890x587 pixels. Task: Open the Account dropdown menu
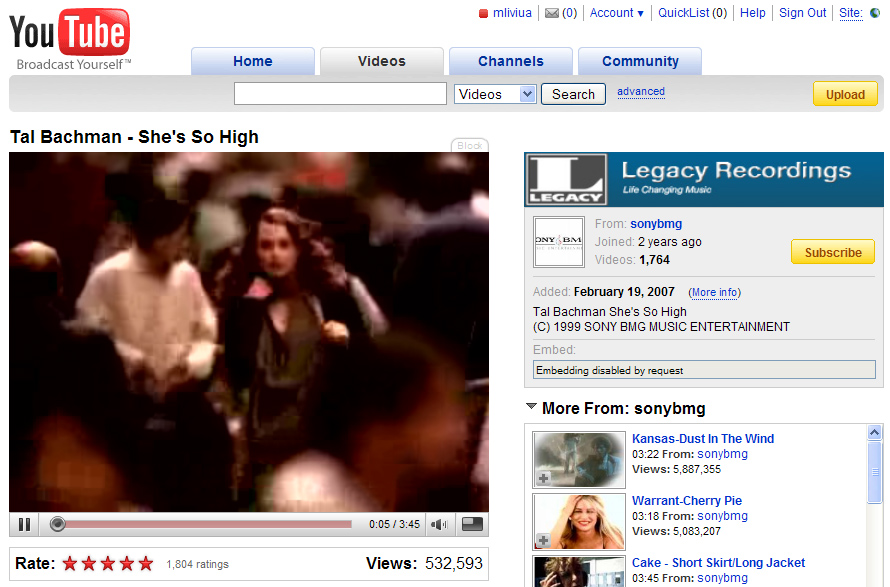[616, 13]
